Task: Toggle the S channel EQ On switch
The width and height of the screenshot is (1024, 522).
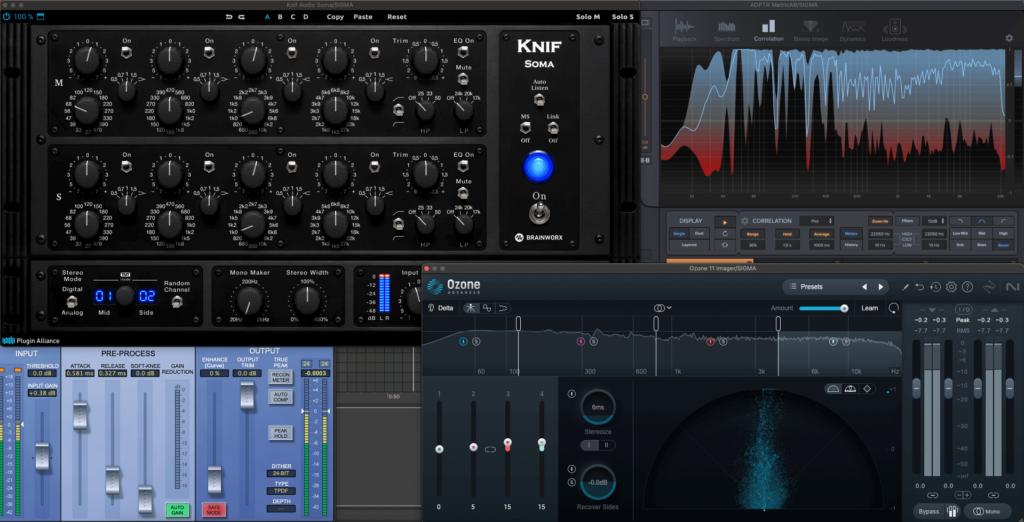Action: click(464, 167)
